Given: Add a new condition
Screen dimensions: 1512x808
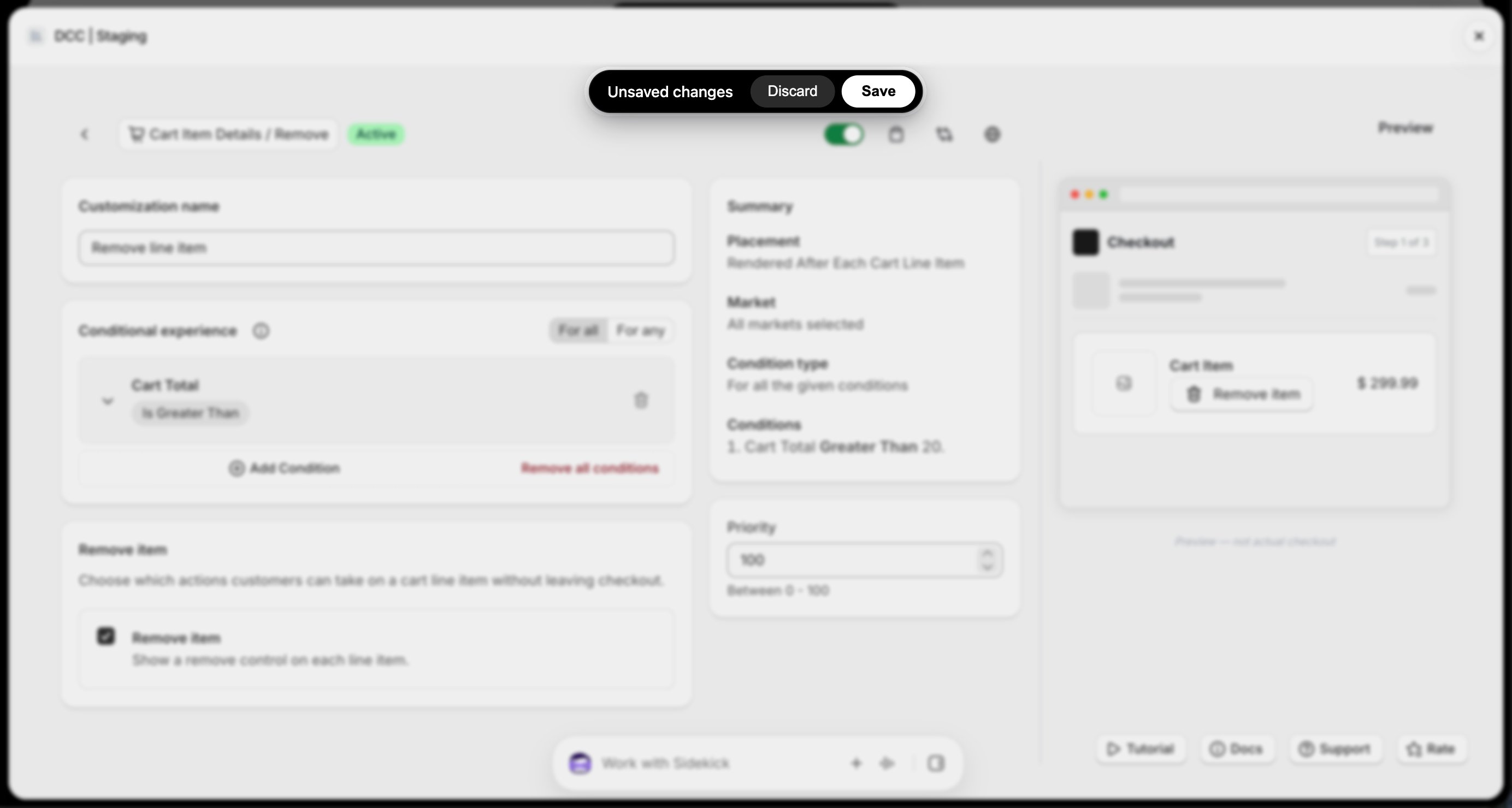Looking at the screenshot, I should coord(284,468).
